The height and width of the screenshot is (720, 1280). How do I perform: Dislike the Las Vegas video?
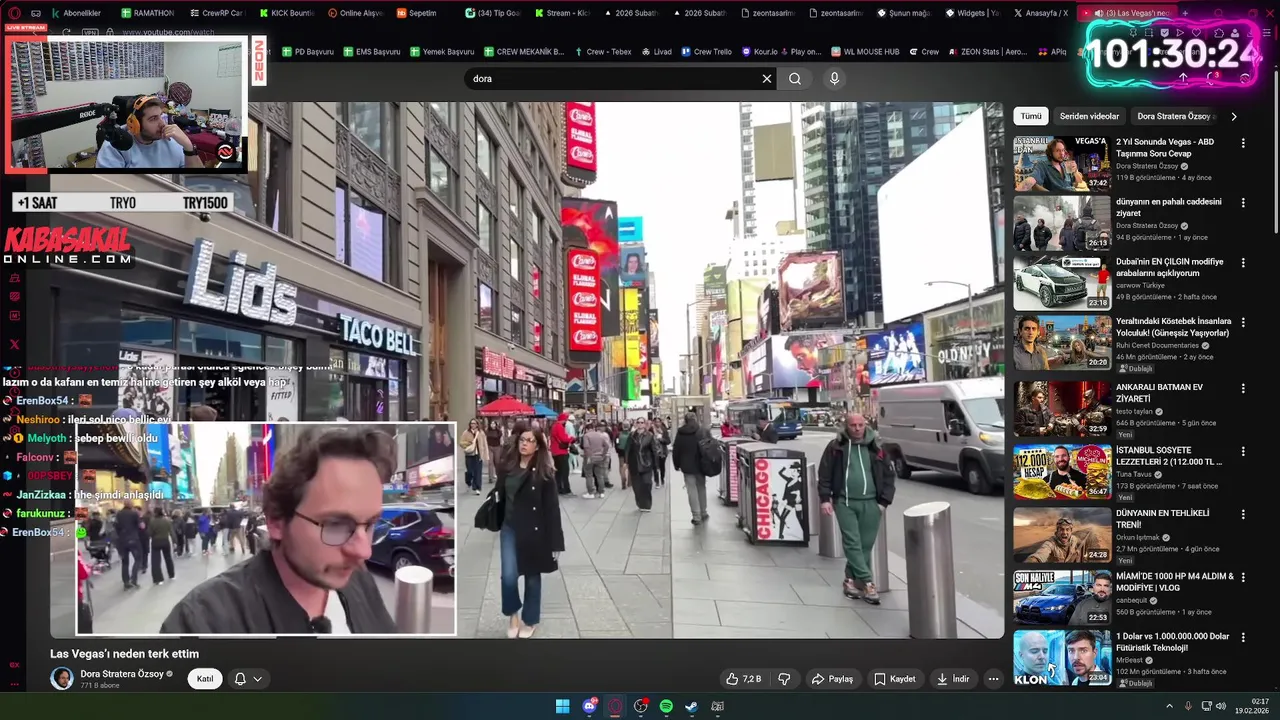784,679
